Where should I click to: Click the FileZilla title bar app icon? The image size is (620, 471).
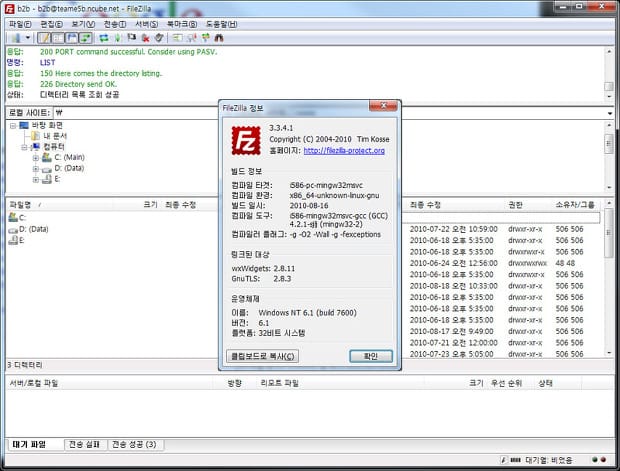tap(9, 8)
